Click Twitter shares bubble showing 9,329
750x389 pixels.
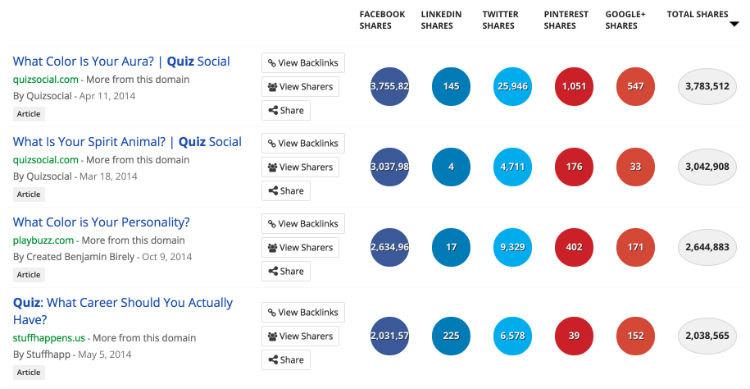pyautogui.click(x=512, y=247)
